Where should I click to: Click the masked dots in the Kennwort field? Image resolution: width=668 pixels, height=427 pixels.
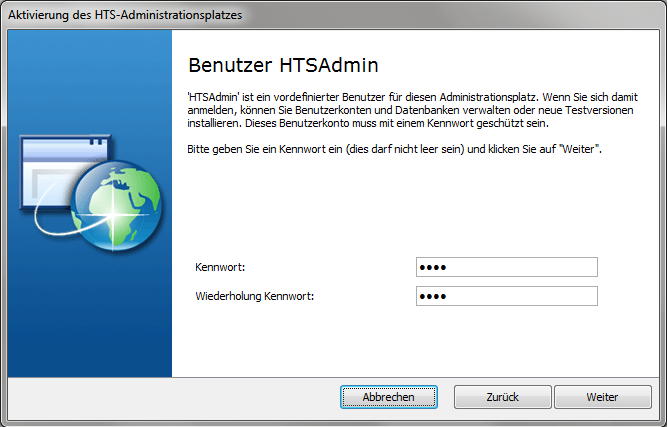[433, 267]
